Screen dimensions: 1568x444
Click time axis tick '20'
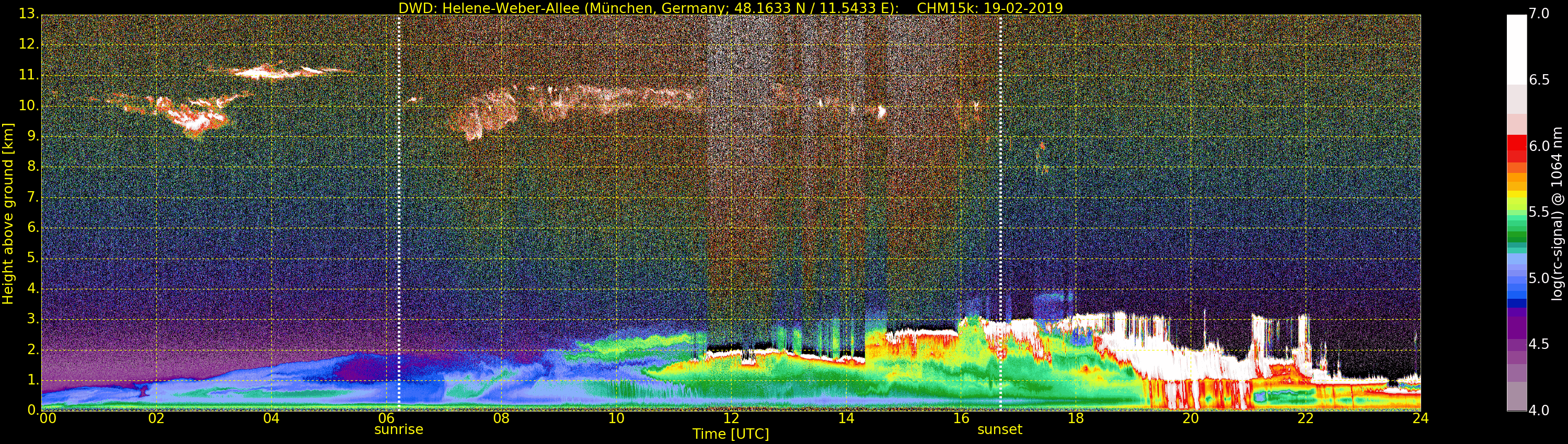pos(1191,418)
